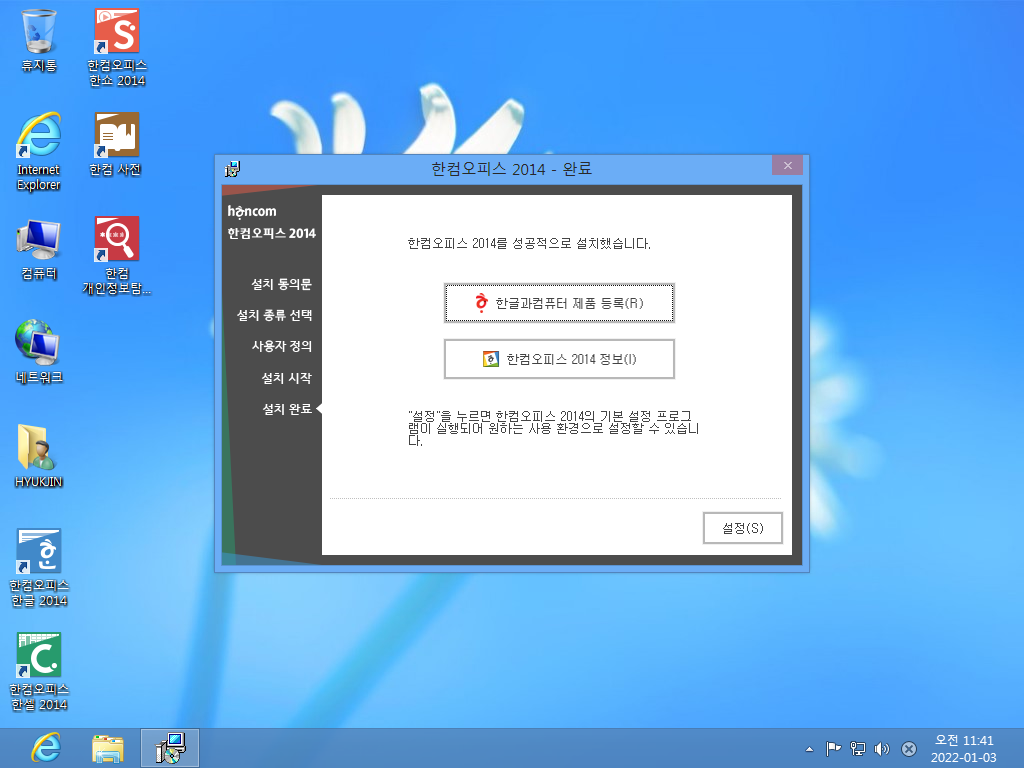Select the 컴퓨터 desktop icon
This screenshot has height=768, width=1024.
39,249
